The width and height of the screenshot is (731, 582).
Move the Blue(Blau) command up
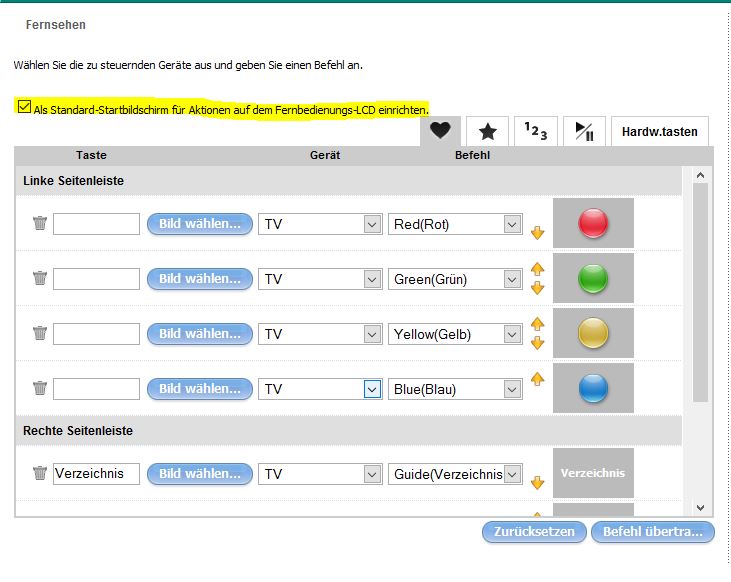point(537,378)
